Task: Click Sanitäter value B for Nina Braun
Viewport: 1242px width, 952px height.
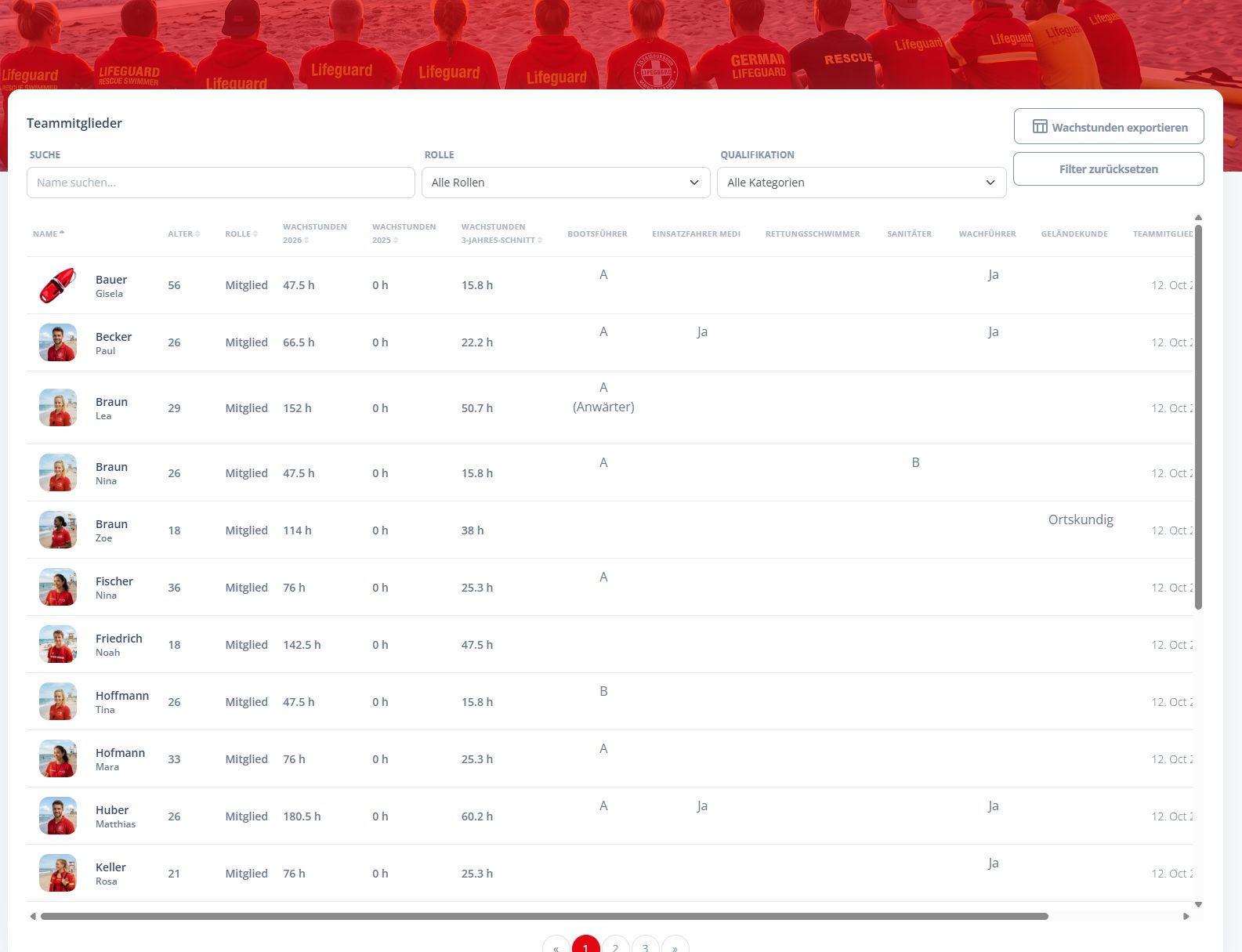Action: pos(915,462)
